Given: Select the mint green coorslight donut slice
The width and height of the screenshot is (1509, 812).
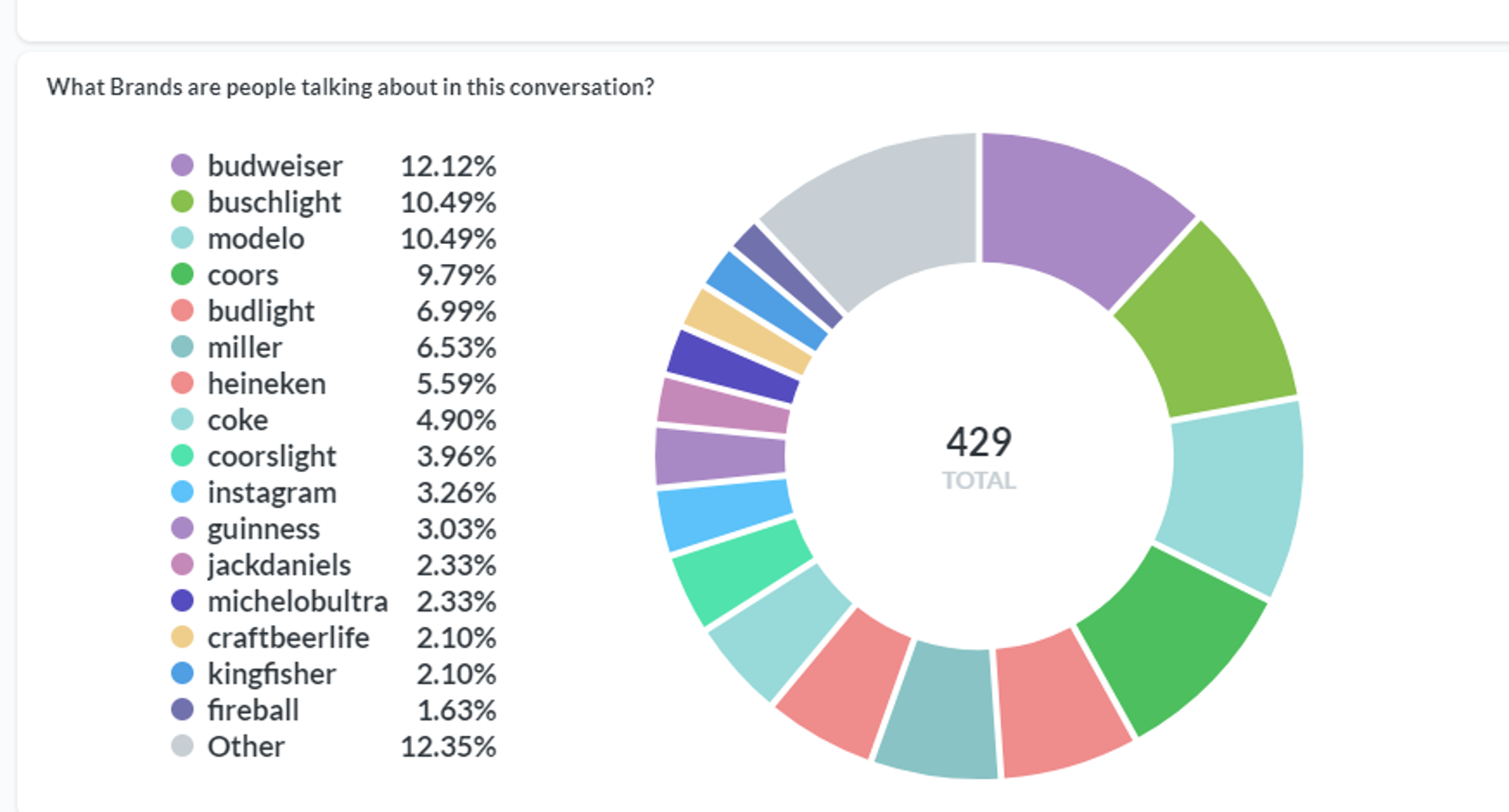Looking at the screenshot, I should (740, 573).
